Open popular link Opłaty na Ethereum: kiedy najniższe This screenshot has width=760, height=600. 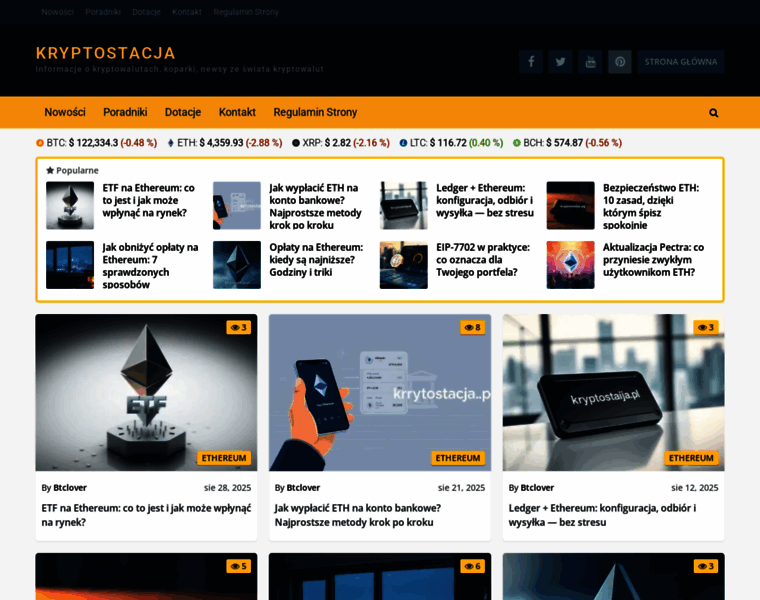tap(316, 260)
